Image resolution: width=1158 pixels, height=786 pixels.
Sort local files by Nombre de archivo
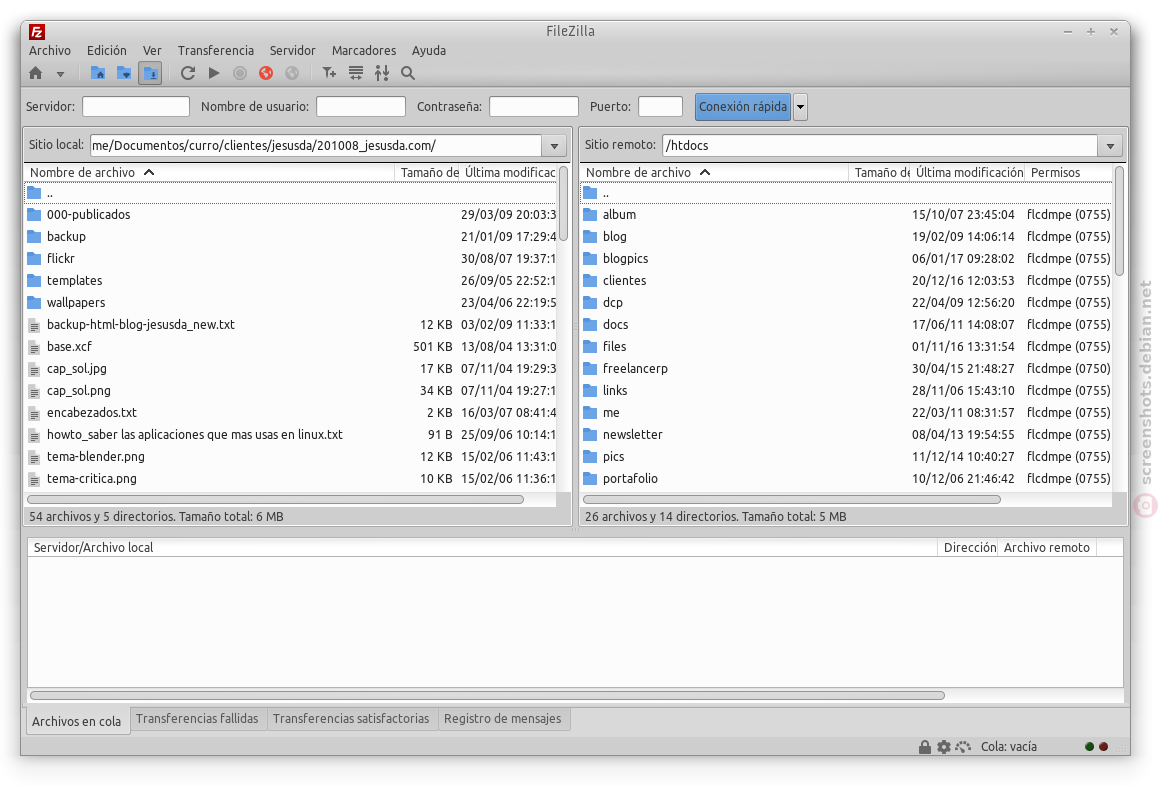coord(210,173)
